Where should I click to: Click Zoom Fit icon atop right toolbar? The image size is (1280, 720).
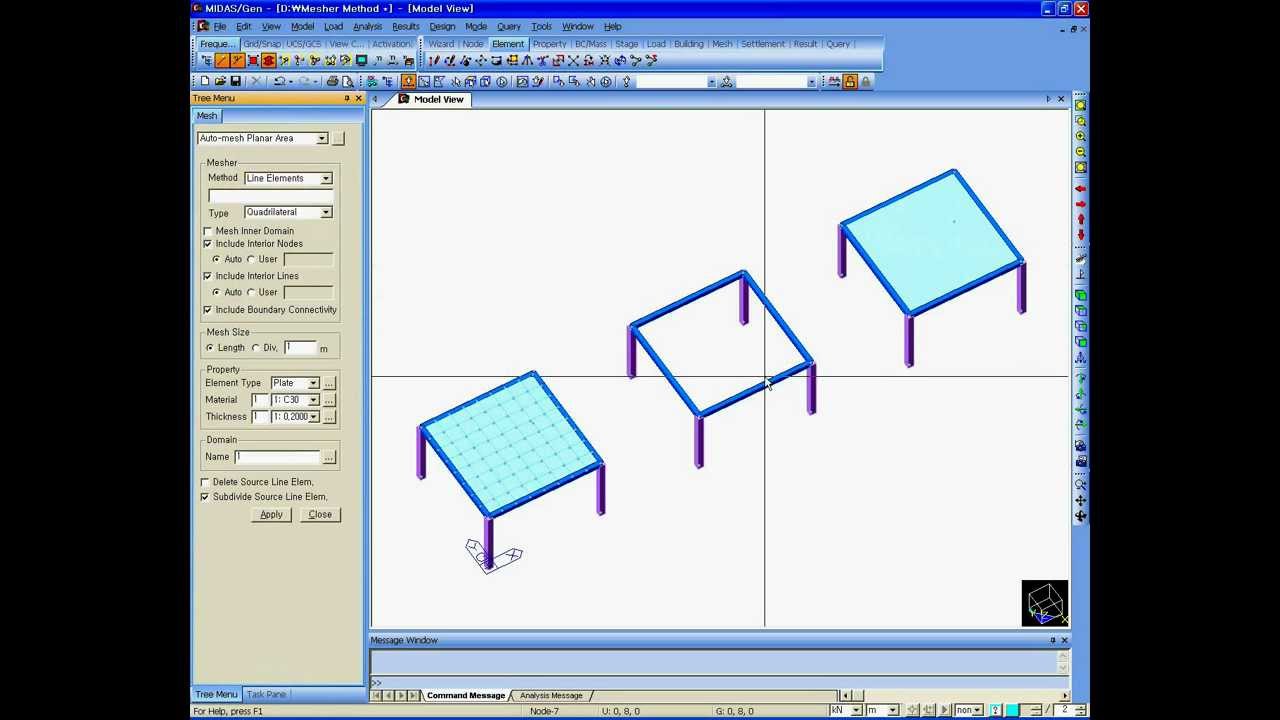pos(1080,105)
